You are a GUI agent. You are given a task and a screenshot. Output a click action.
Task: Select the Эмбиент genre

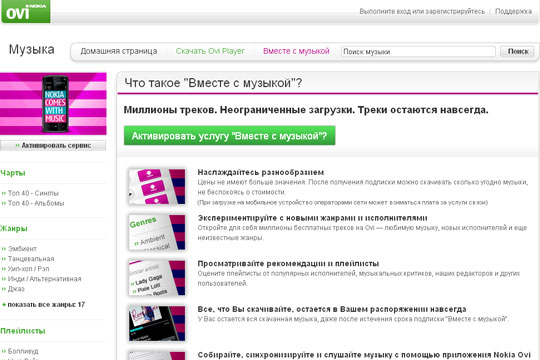tap(22, 249)
